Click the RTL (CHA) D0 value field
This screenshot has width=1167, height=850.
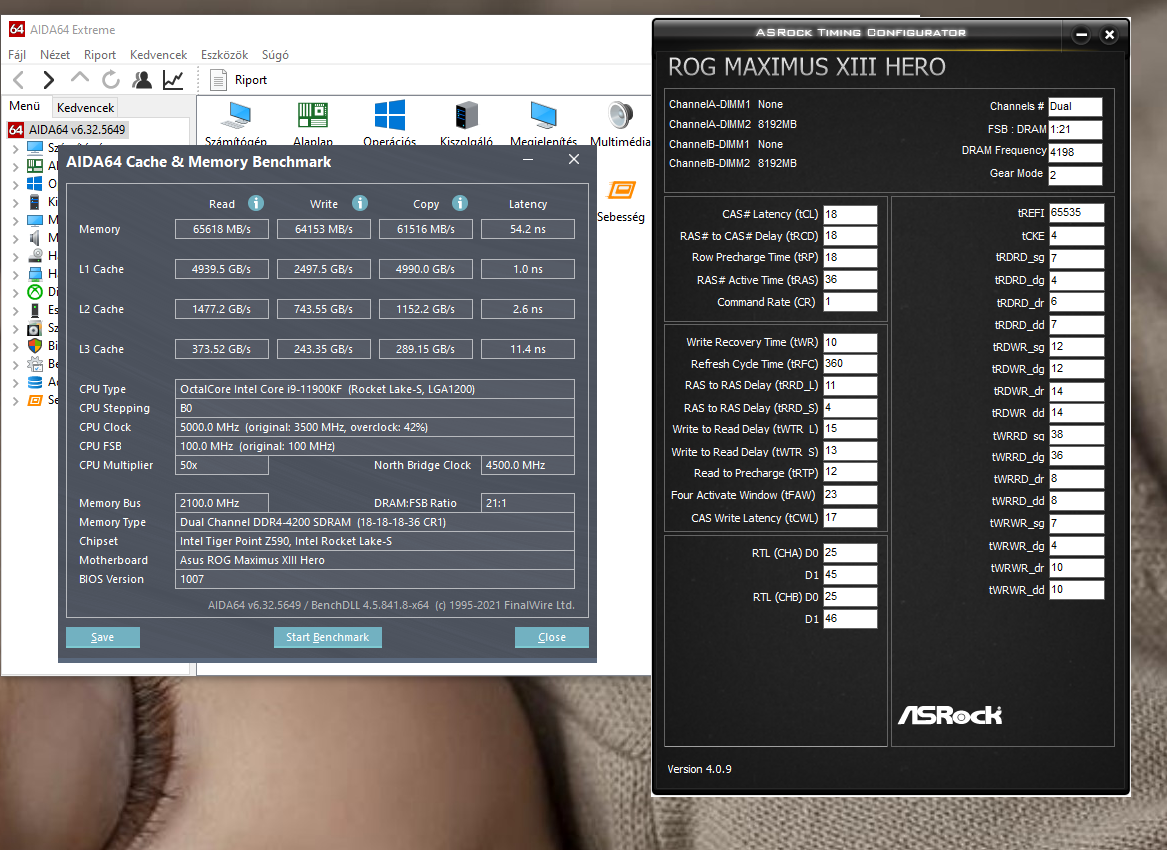850,553
